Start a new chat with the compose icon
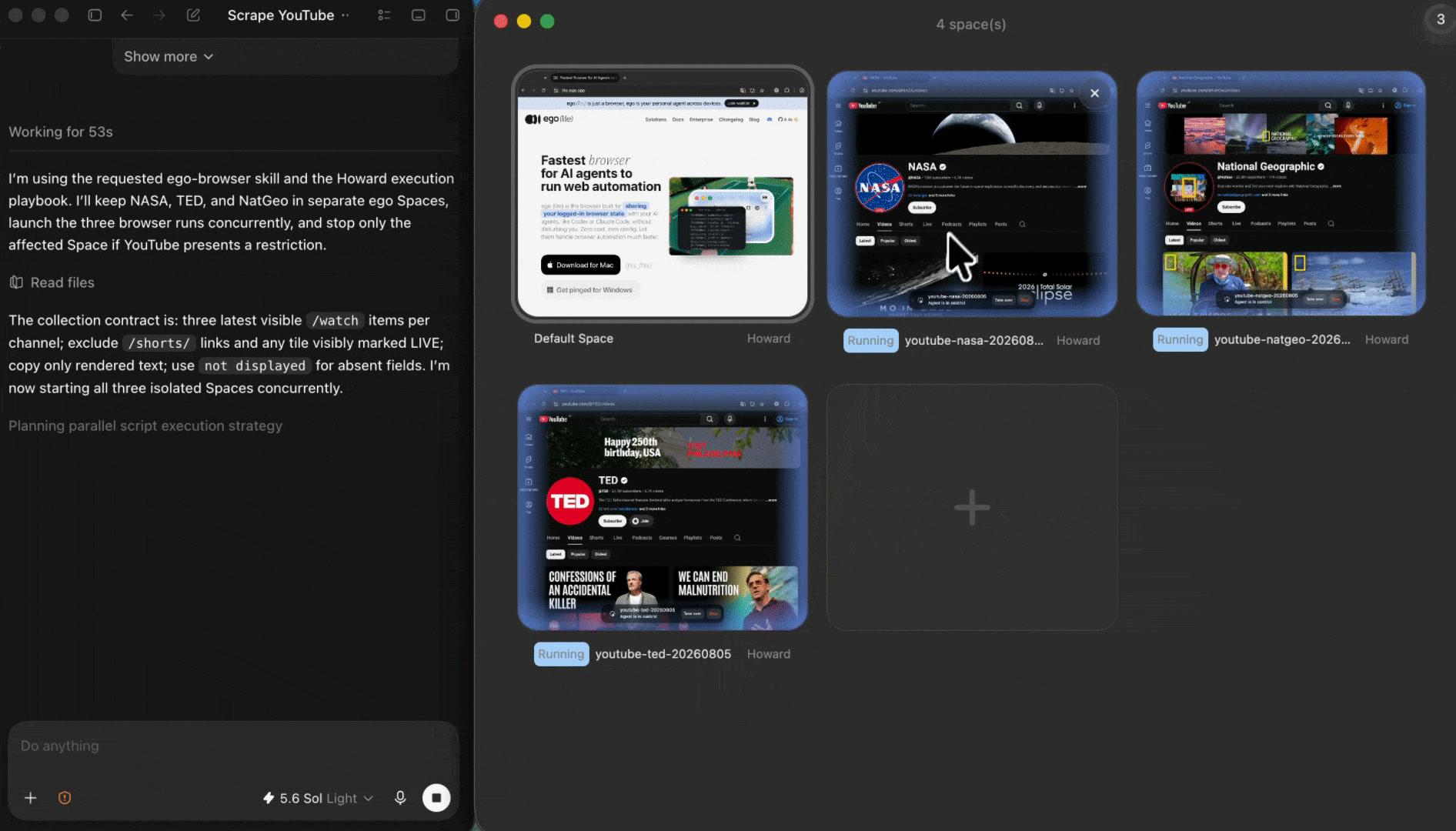The image size is (1456, 831). tap(193, 15)
